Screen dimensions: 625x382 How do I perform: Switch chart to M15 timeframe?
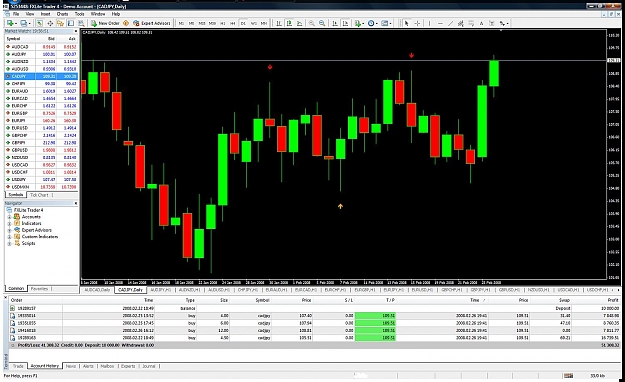tap(202, 24)
